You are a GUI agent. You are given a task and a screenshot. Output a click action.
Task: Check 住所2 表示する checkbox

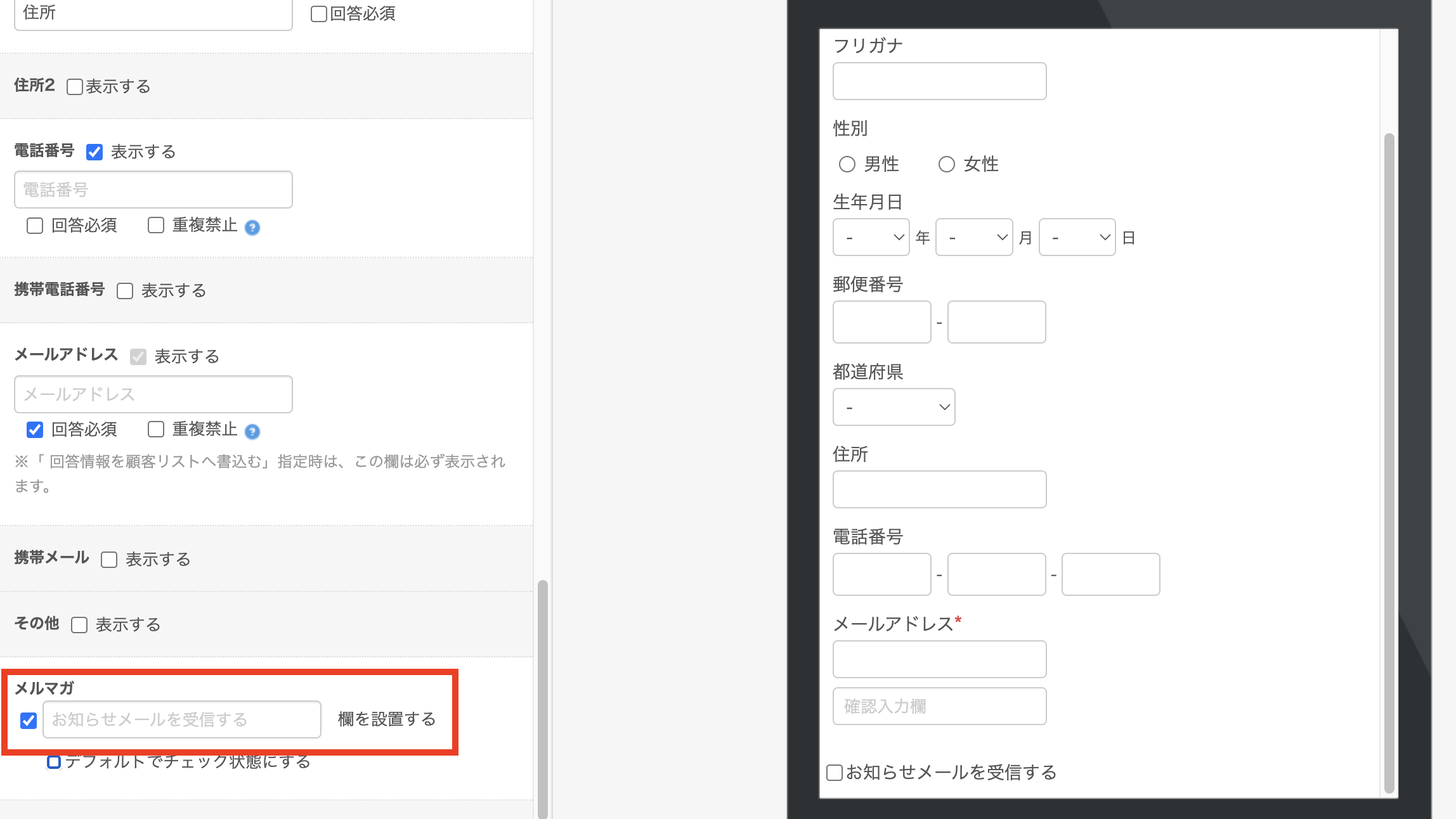pyautogui.click(x=75, y=87)
